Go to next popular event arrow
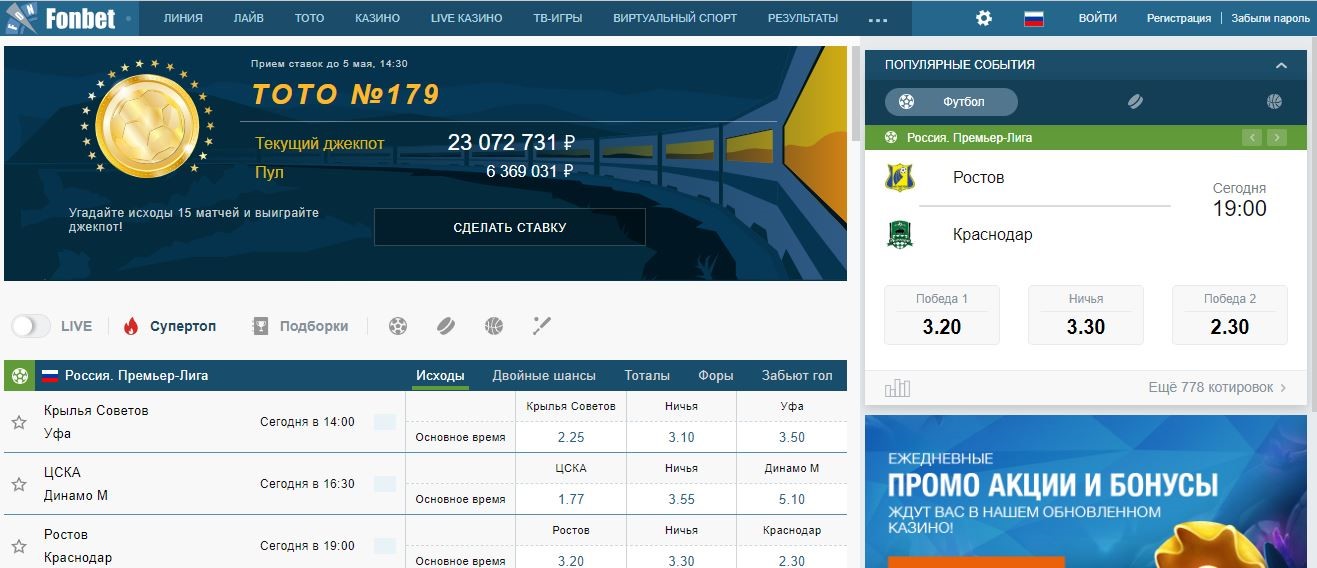This screenshot has width=1317, height=568. 1276,137
